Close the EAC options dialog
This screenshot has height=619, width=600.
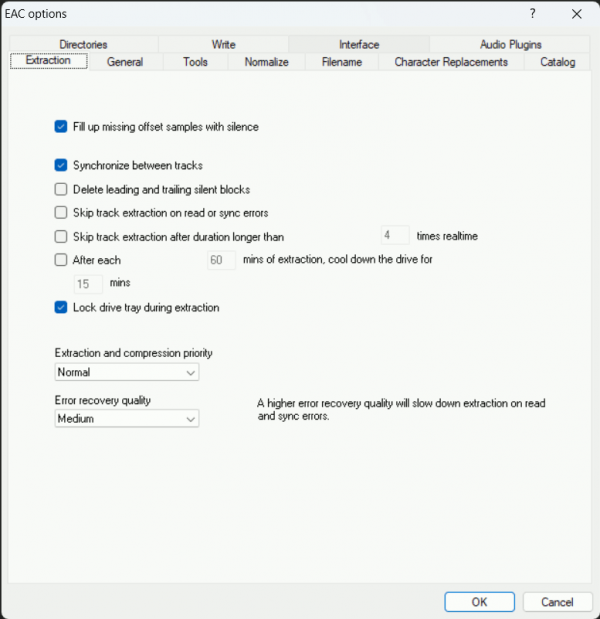[576, 13]
